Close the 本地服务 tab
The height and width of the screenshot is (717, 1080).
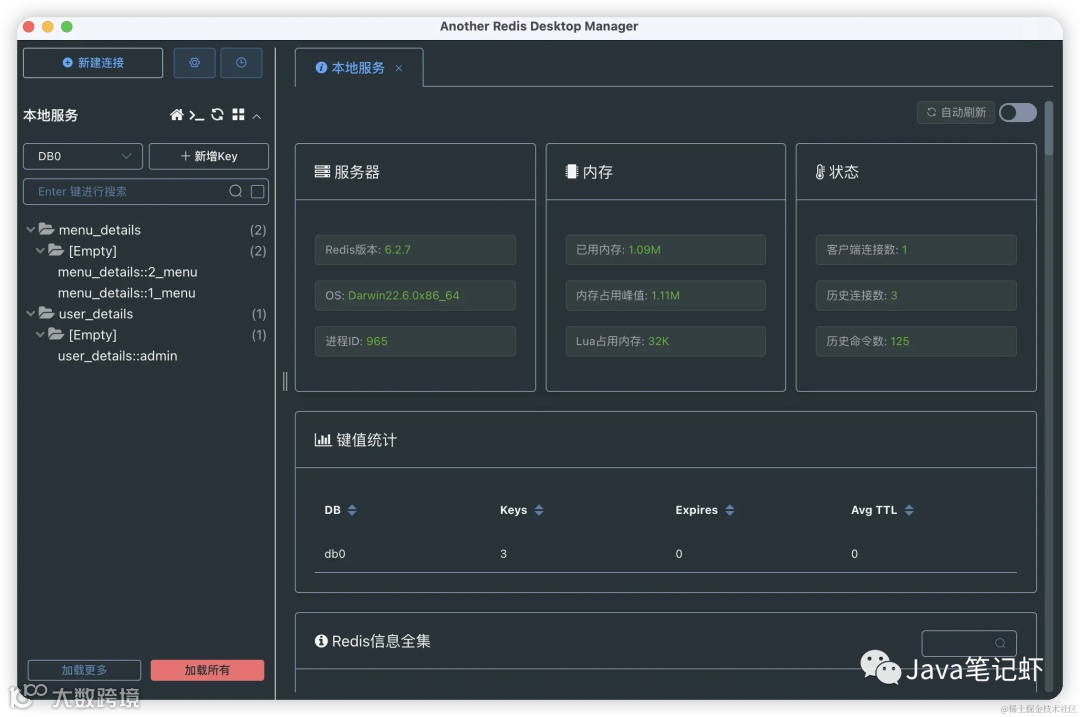pos(399,68)
